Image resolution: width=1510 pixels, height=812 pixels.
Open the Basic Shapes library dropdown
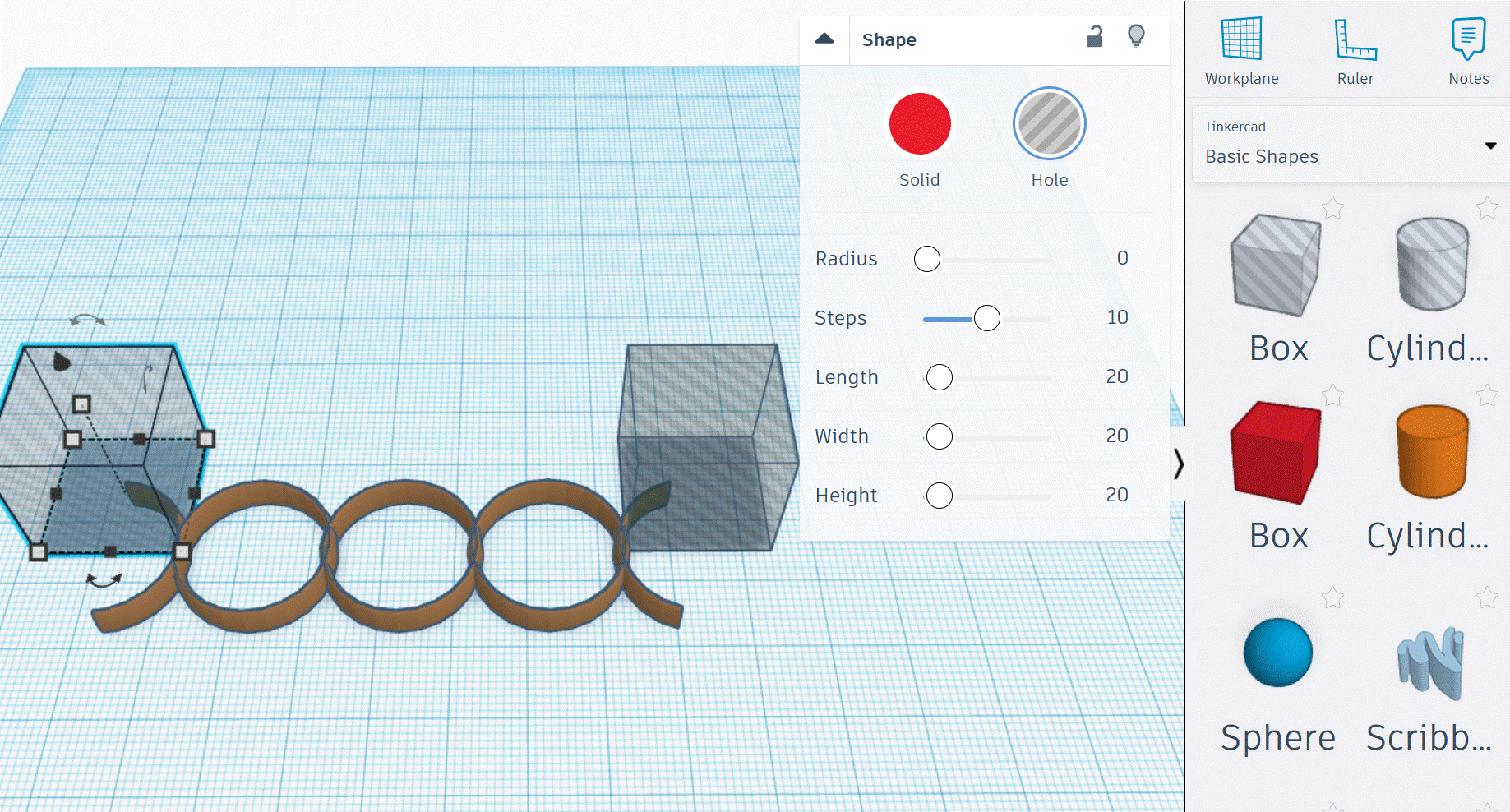pyautogui.click(x=1351, y=145)
